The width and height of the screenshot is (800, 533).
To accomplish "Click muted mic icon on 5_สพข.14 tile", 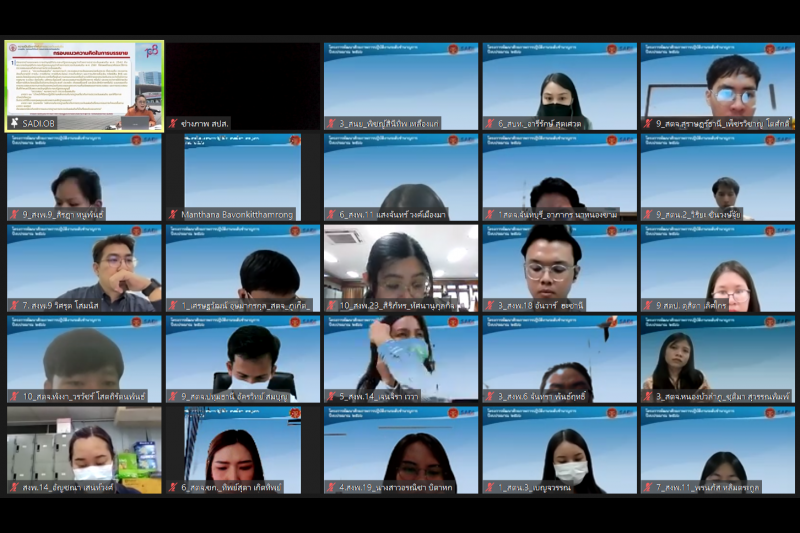I will point(331,396).
